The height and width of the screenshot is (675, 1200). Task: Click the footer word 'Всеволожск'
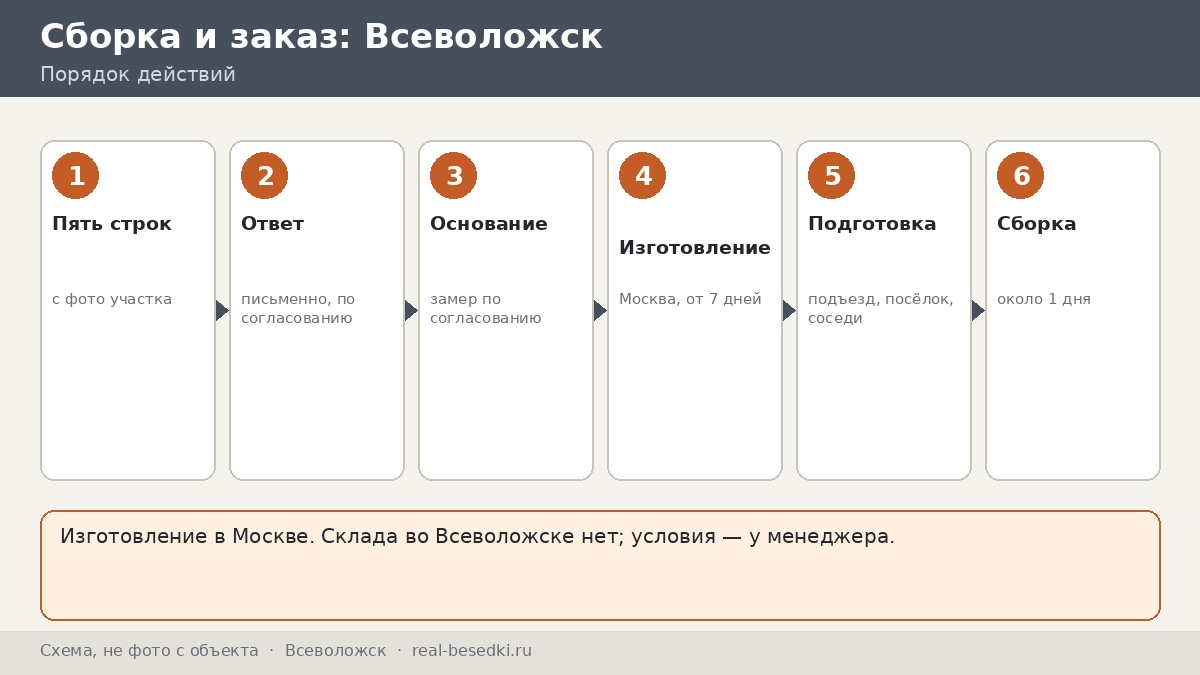tap(335, 651)
